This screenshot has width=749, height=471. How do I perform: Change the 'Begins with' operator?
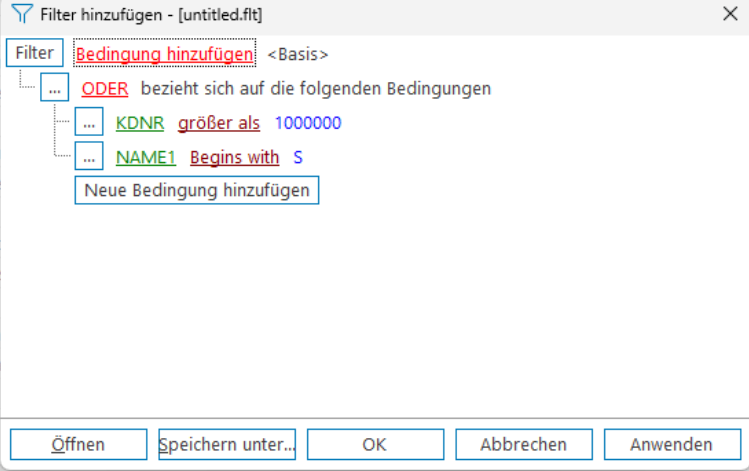pos(235,157)
